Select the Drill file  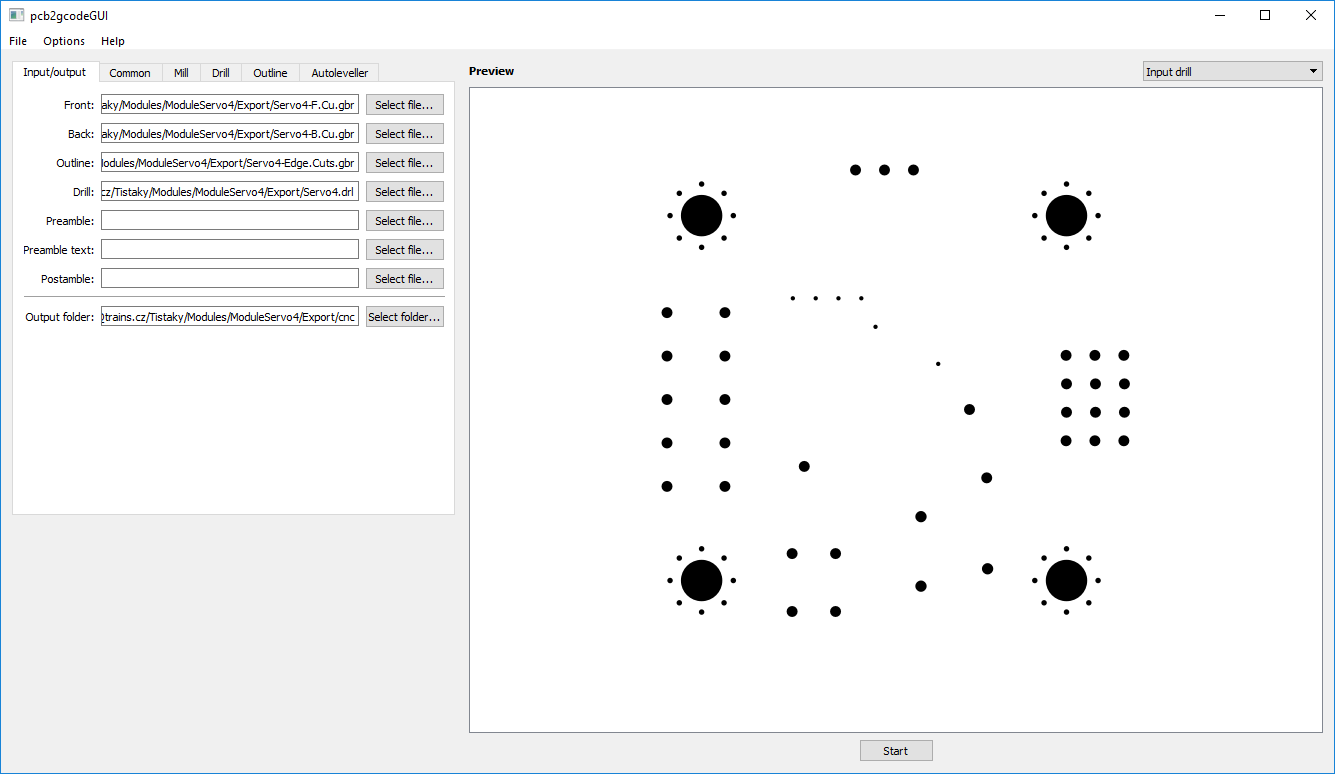point(404,191)
